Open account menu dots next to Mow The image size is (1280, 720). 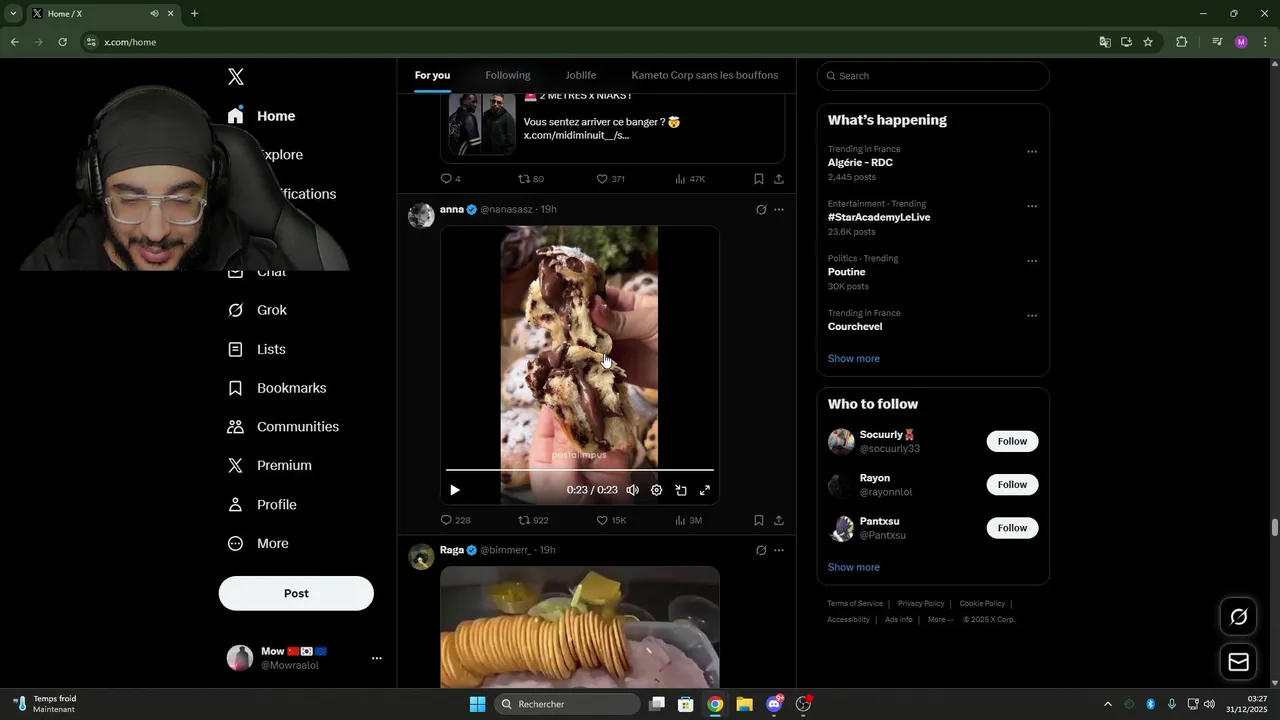tap(377, 658)
